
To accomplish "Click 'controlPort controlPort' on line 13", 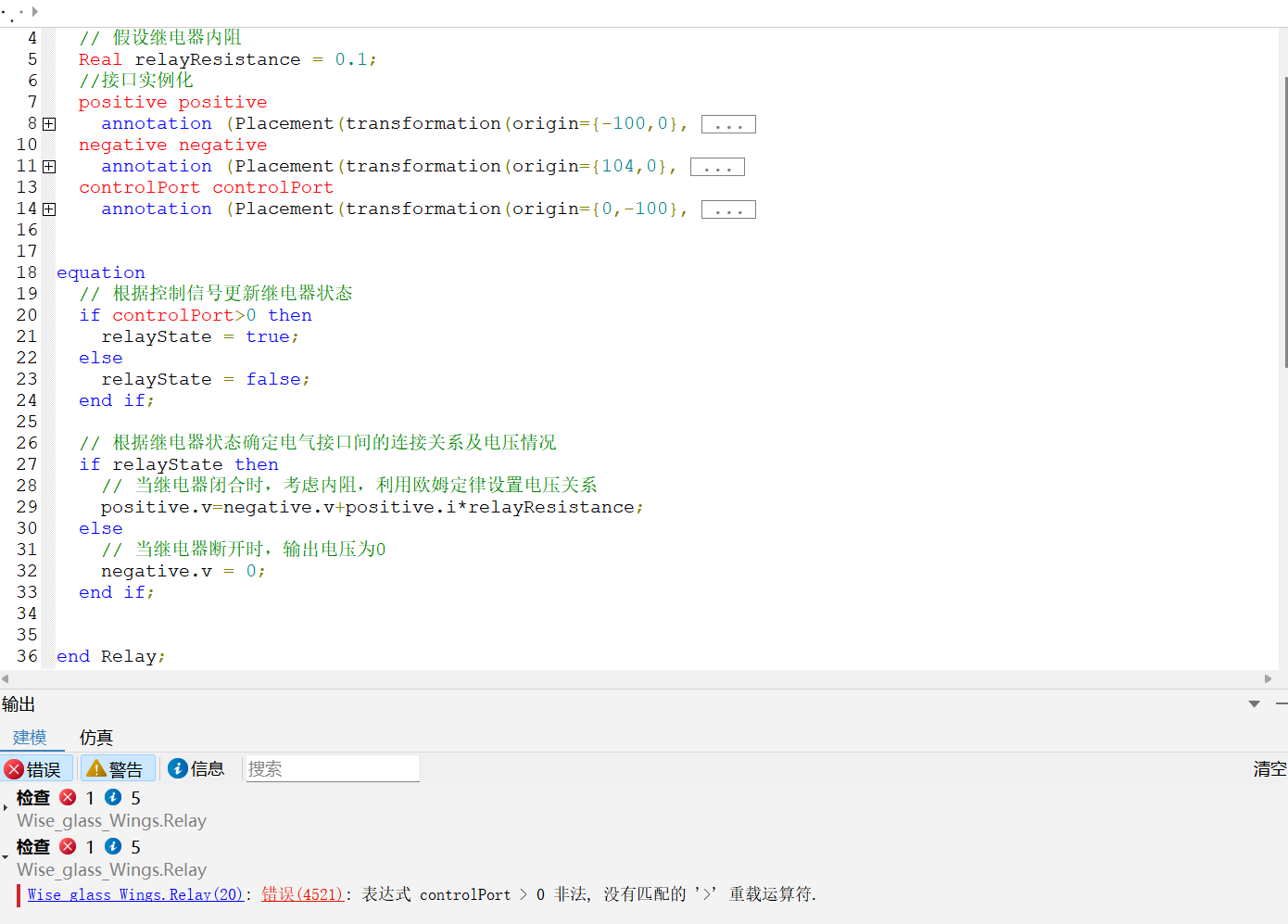I will coord(207,187).
